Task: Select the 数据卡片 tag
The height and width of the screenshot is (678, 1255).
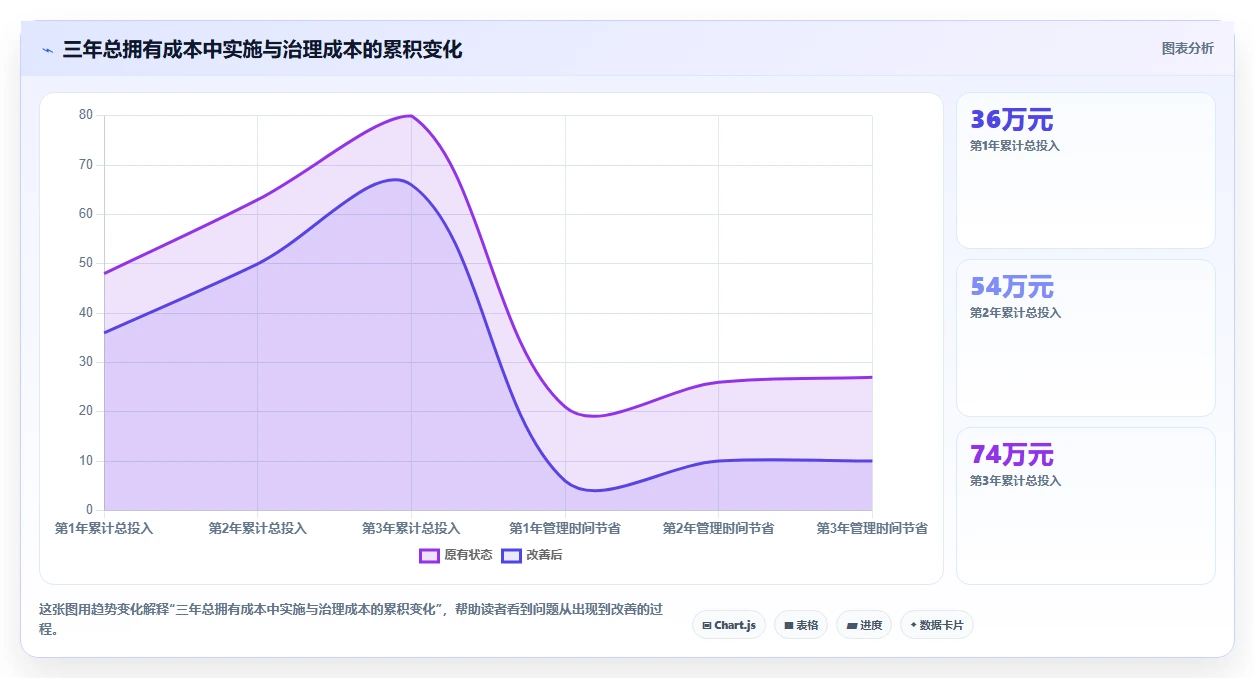Action: pos(937,625)
